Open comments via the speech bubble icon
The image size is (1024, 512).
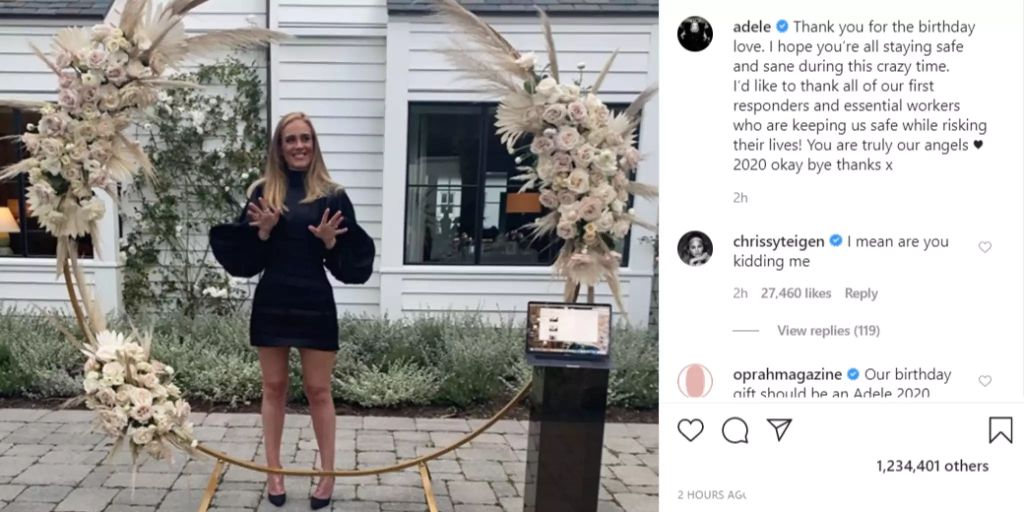735,430
